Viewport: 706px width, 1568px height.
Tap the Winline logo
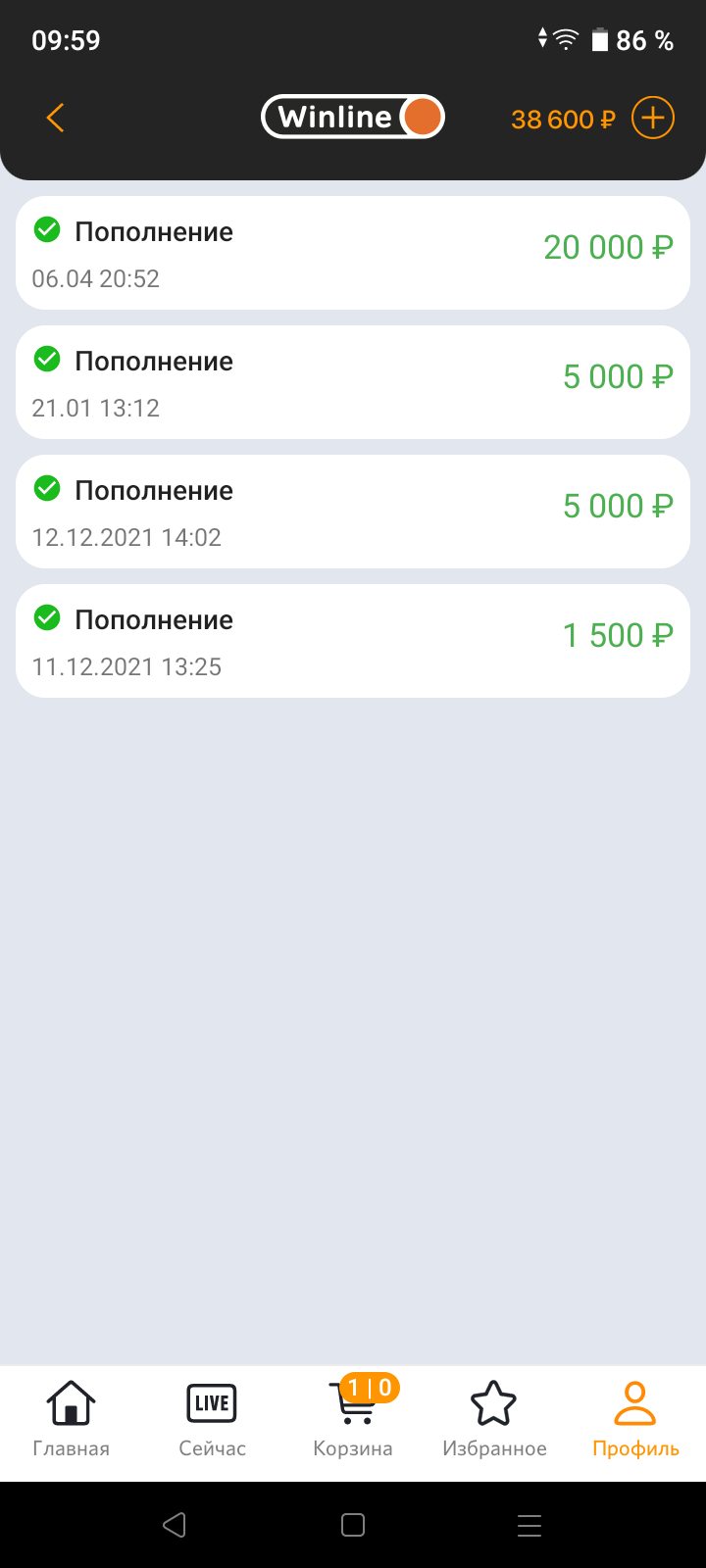click(353, 118)
